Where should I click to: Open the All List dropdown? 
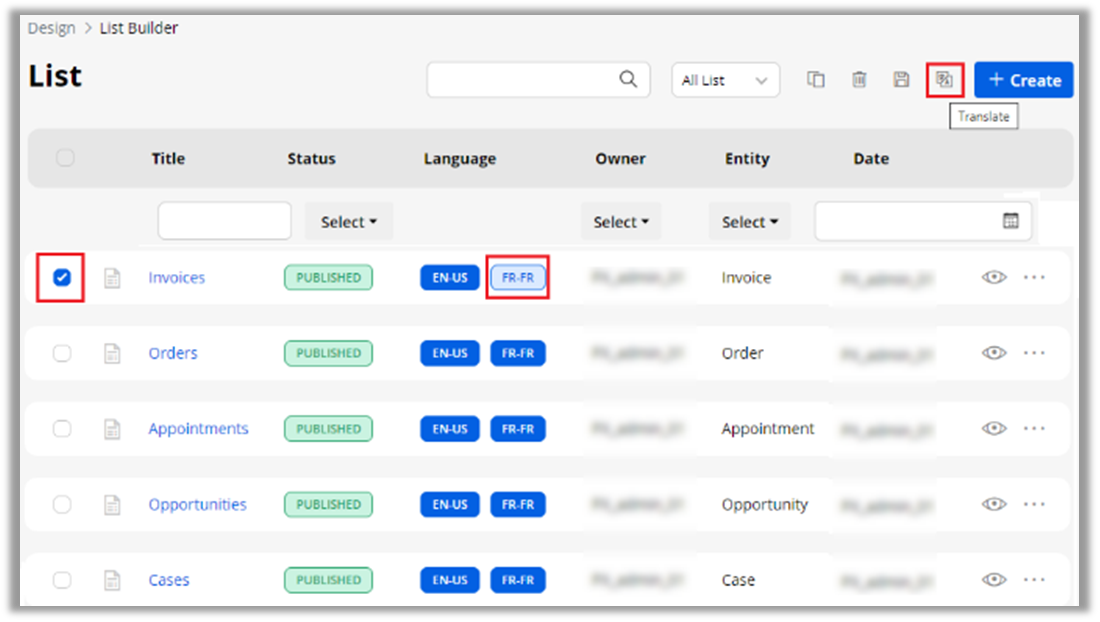725,80
